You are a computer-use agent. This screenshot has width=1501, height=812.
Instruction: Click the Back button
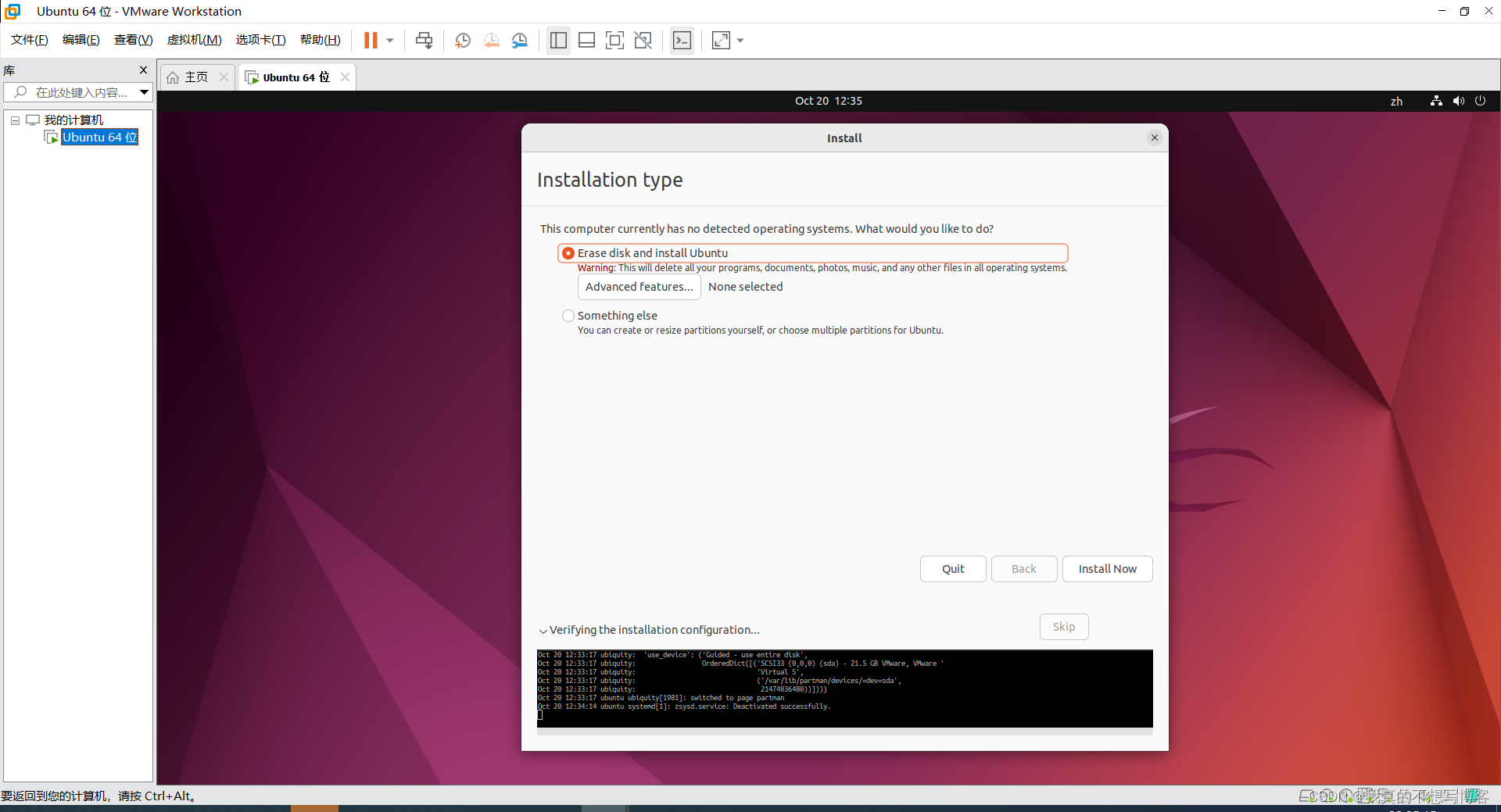[x=1024, y=569]
